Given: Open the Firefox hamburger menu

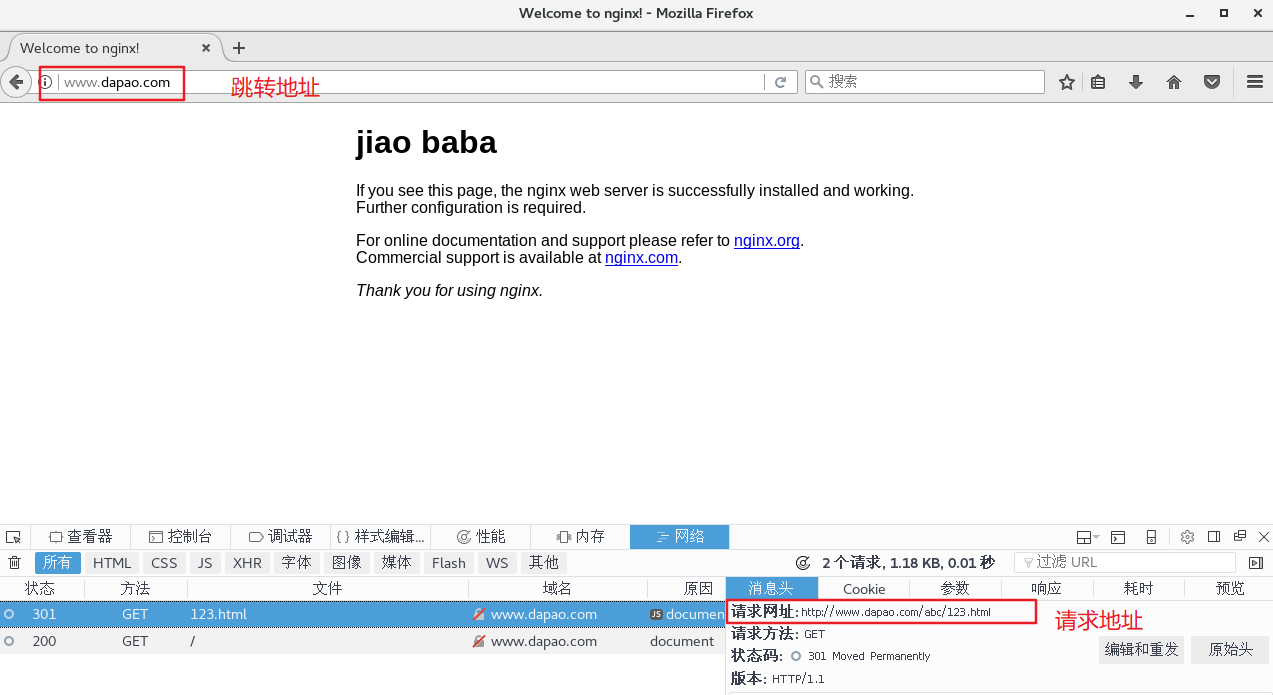Looking at the screenshot, I should (1255, 82).
